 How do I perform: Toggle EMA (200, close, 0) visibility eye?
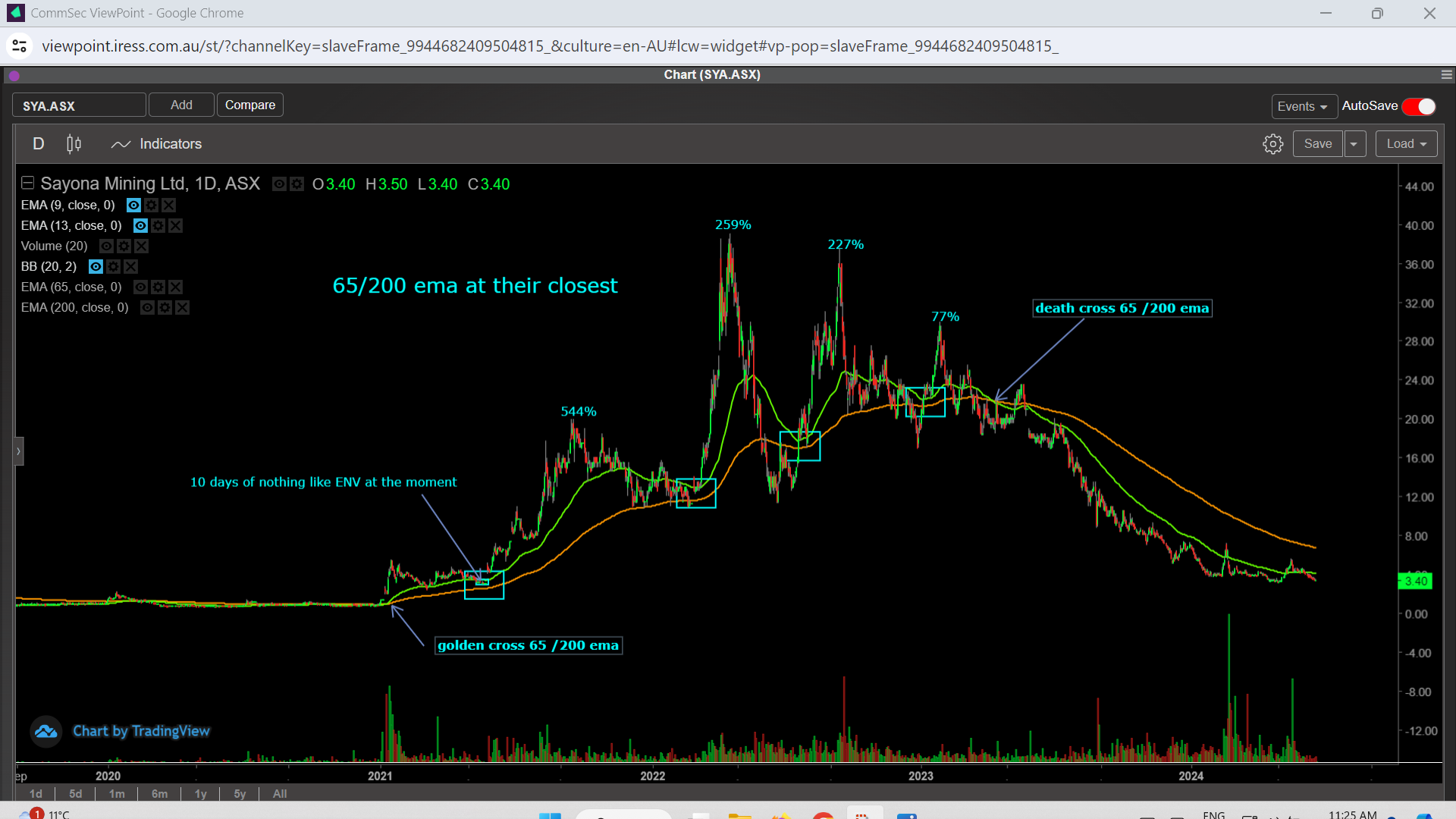147,308
